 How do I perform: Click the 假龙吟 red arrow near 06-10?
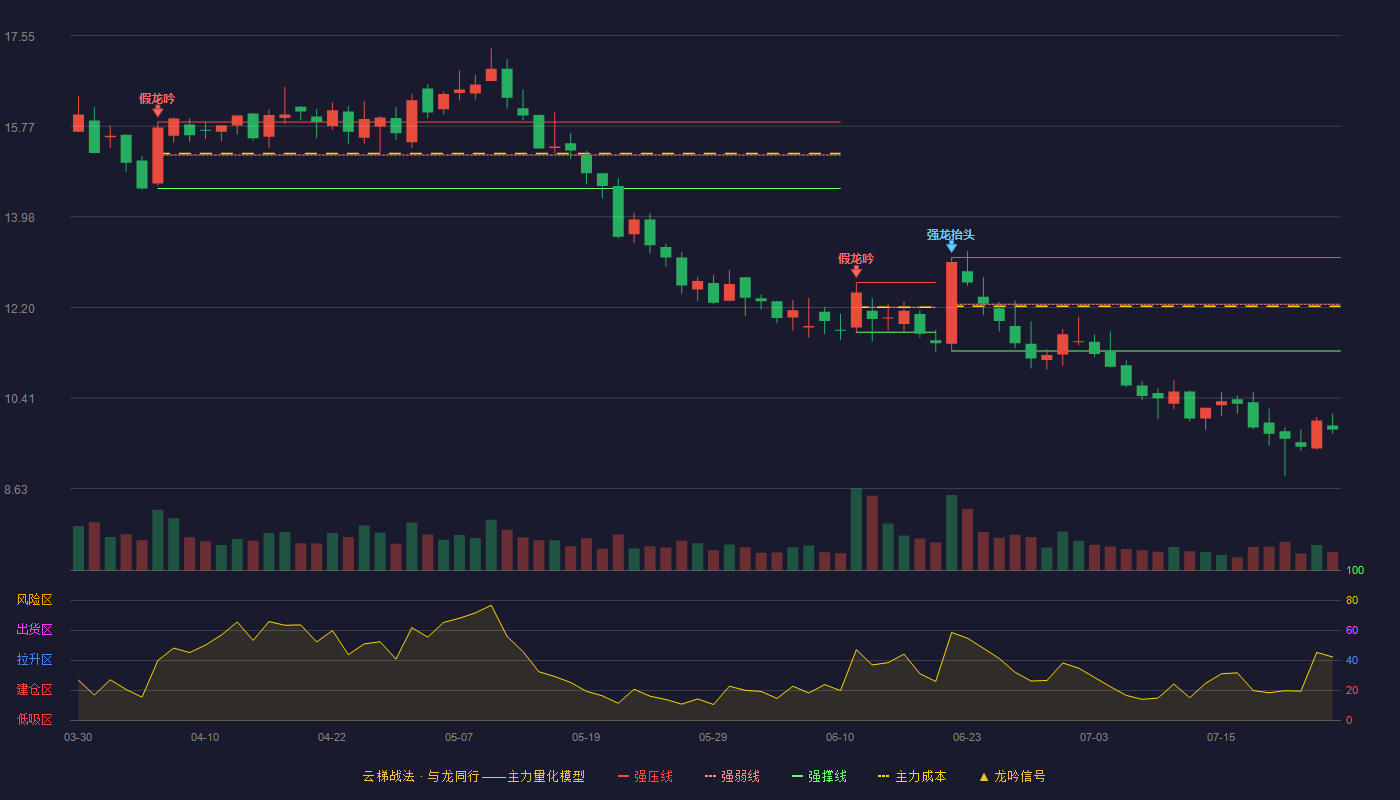pos(856,271)
